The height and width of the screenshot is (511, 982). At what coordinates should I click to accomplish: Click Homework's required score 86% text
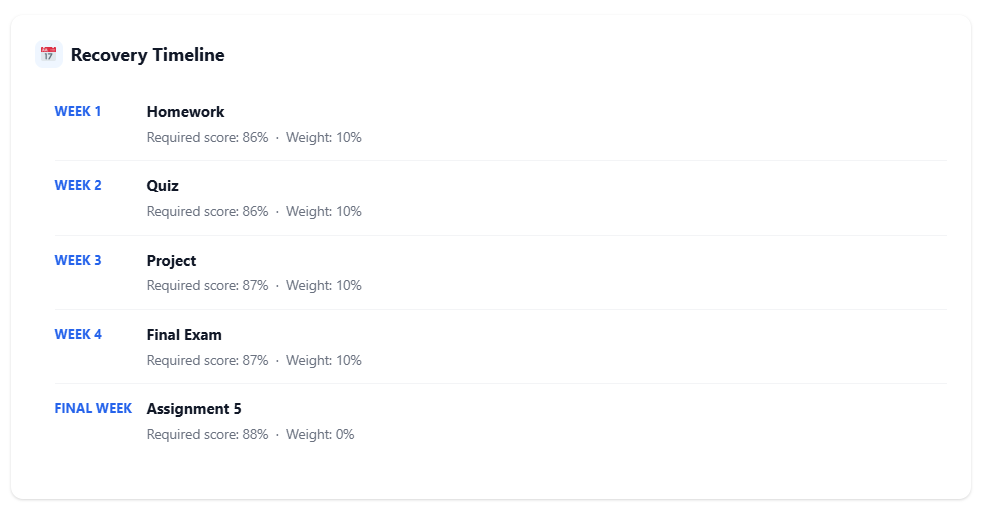(x=207, y=138)
